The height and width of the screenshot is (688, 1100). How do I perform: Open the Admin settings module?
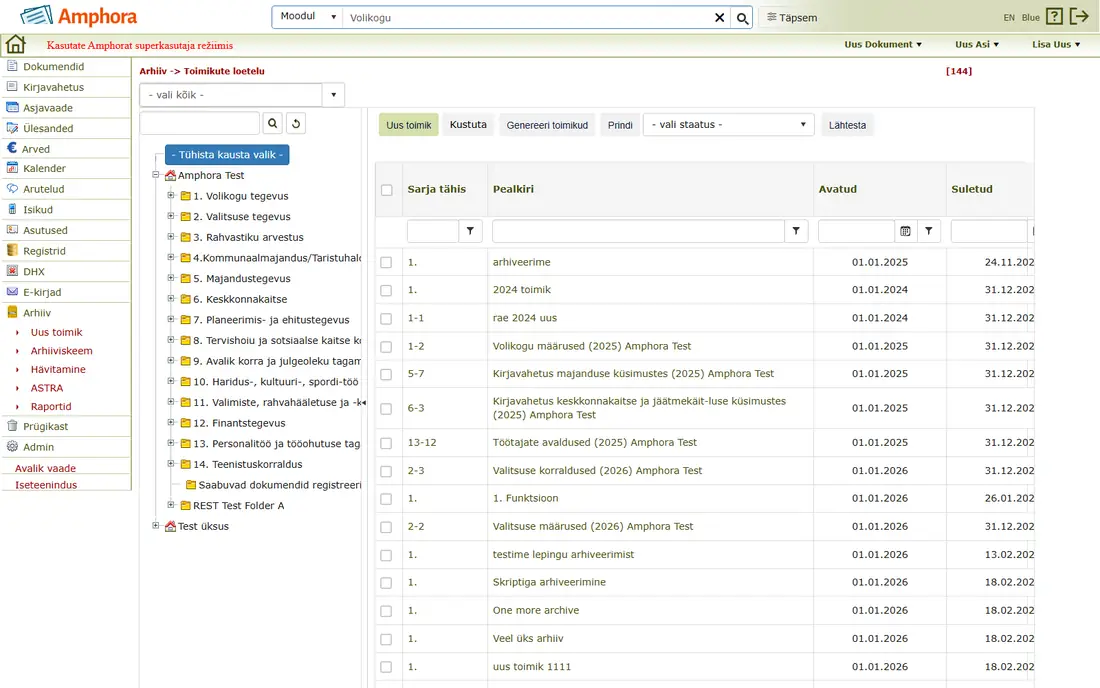tap(38, 447)
